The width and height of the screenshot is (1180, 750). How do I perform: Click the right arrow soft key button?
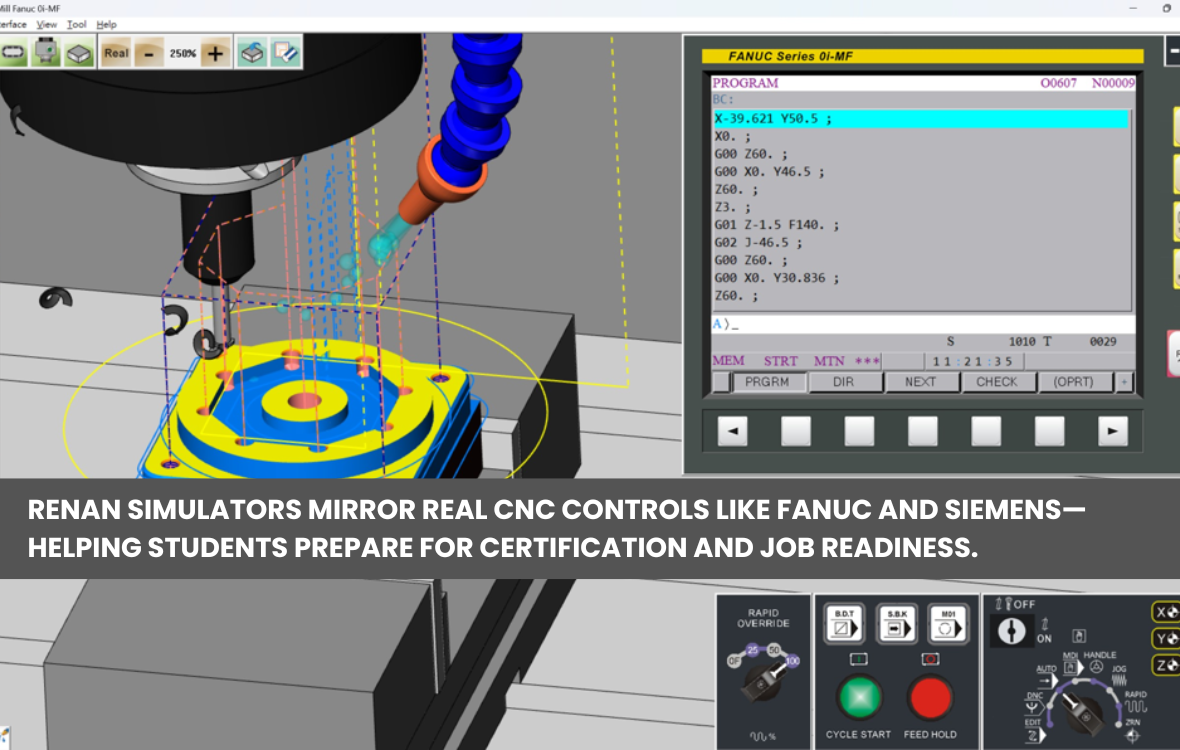(1112, 431)
